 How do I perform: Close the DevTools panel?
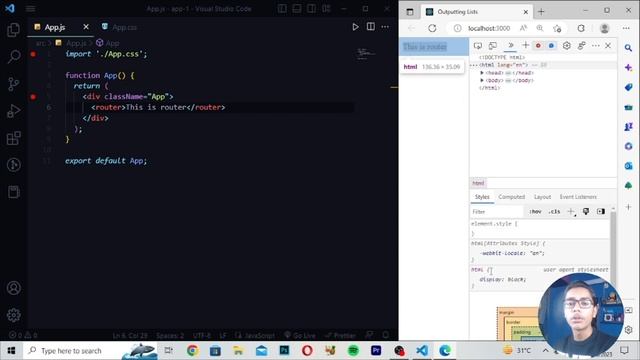tap(608, 46)
